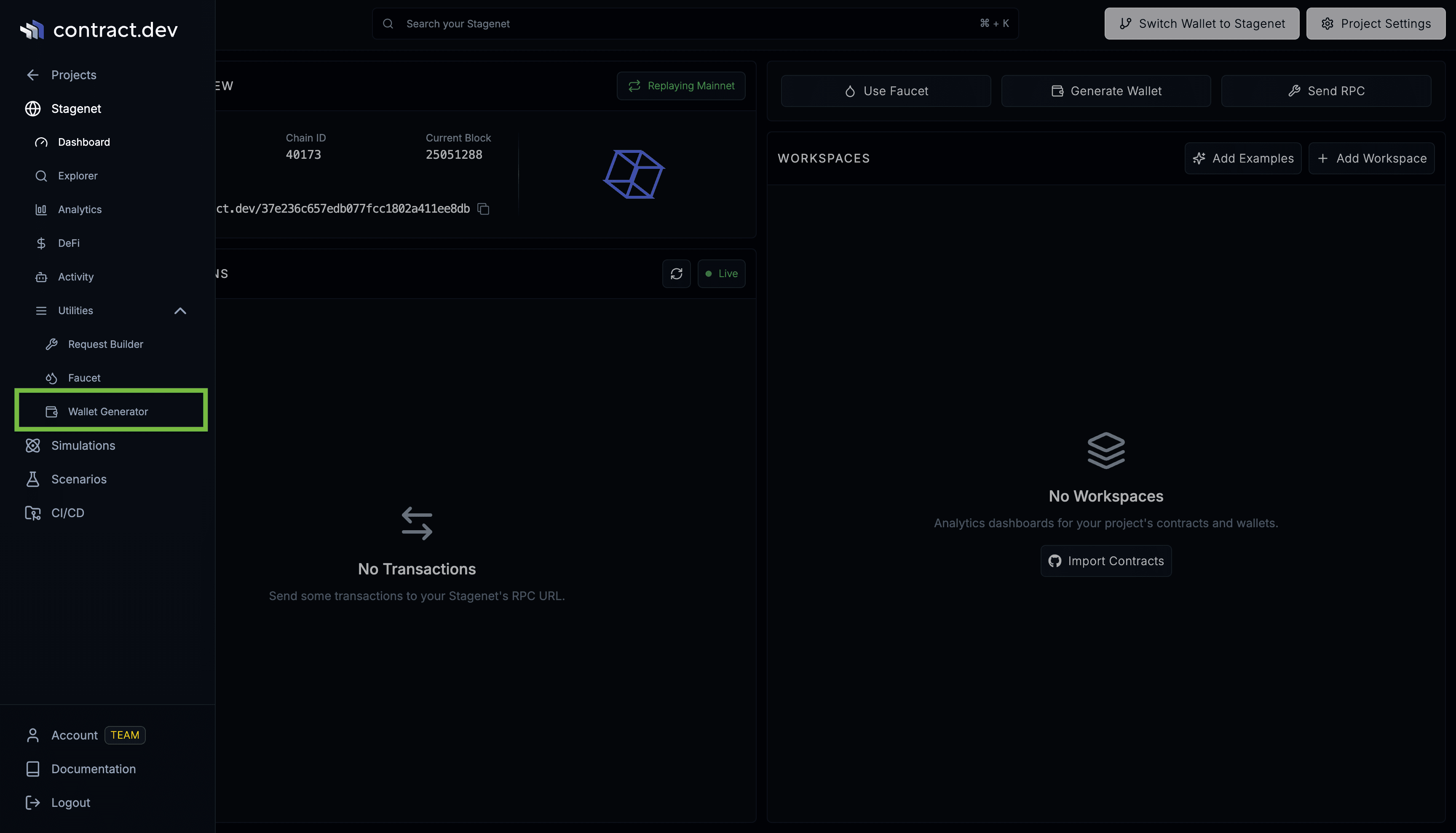This screenshot has width=1456, height=833.
Task: Open the DeFi page
Action: (69, 243)
